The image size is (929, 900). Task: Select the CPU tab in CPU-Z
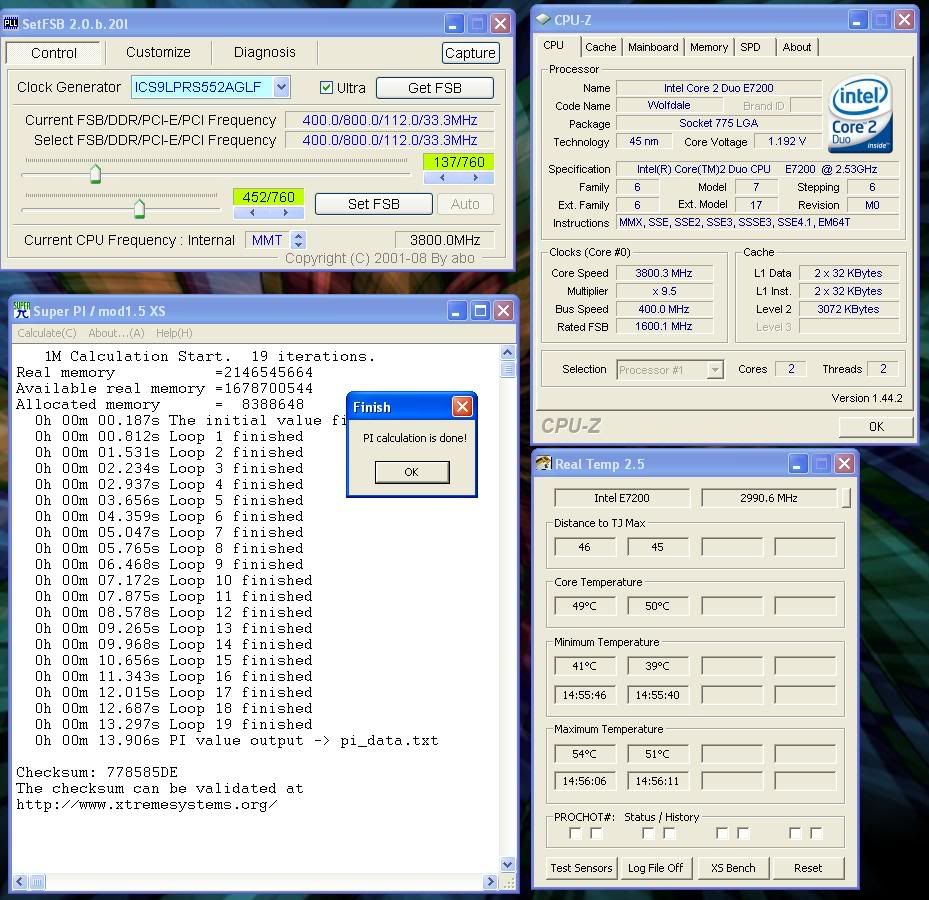(x=553, y=46)
